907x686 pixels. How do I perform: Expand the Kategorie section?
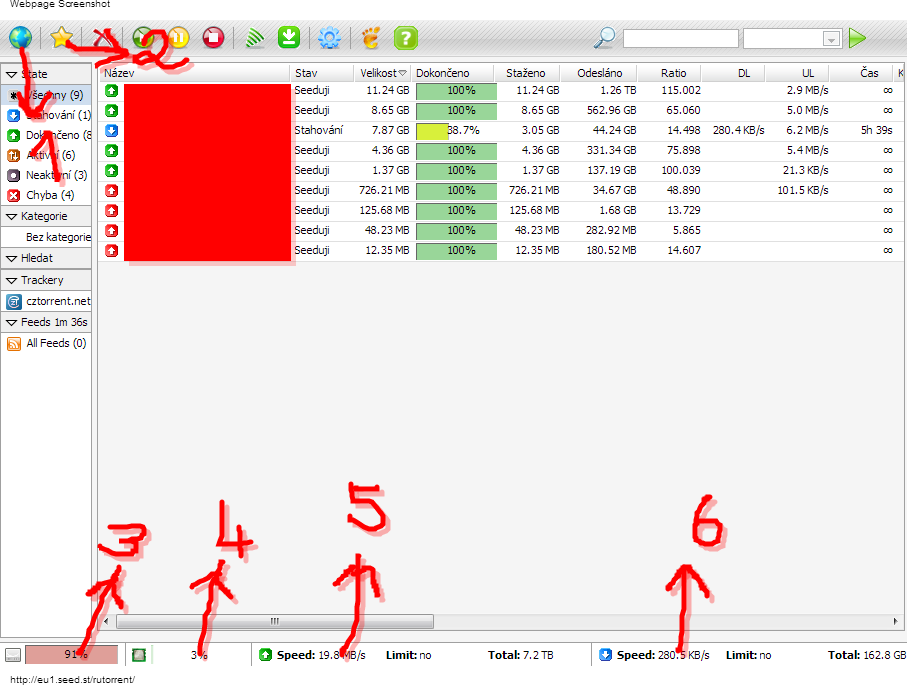coord(12,216)
